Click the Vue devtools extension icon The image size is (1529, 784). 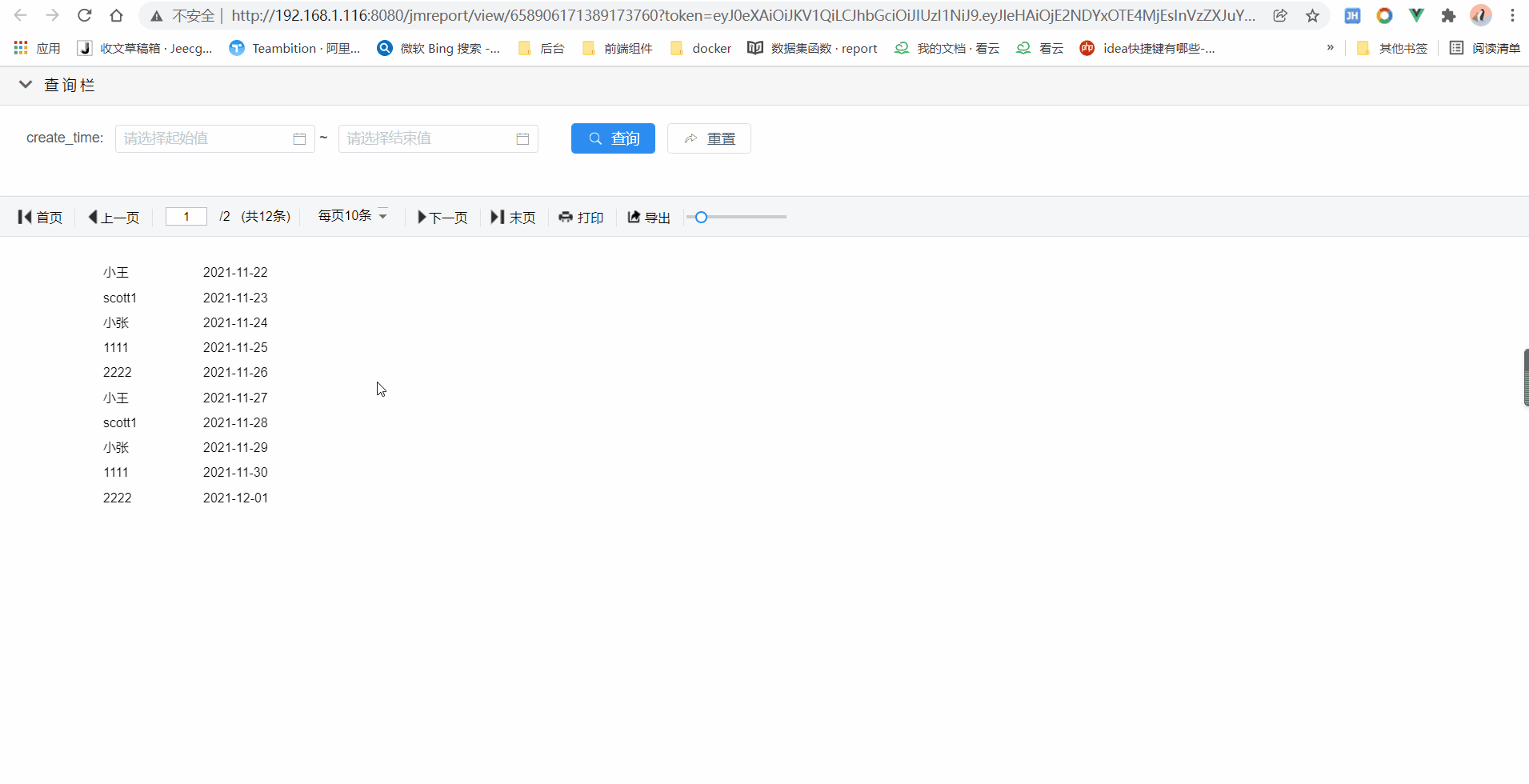[1416, 15]
